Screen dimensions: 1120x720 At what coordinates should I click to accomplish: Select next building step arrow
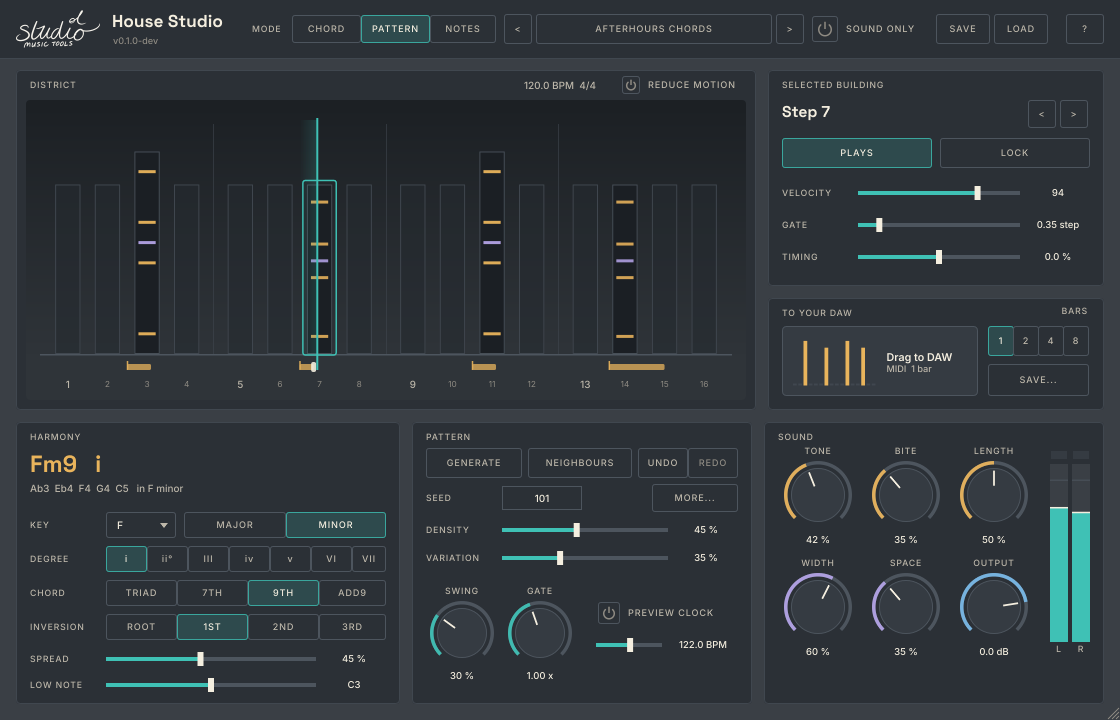[1074, 114]
